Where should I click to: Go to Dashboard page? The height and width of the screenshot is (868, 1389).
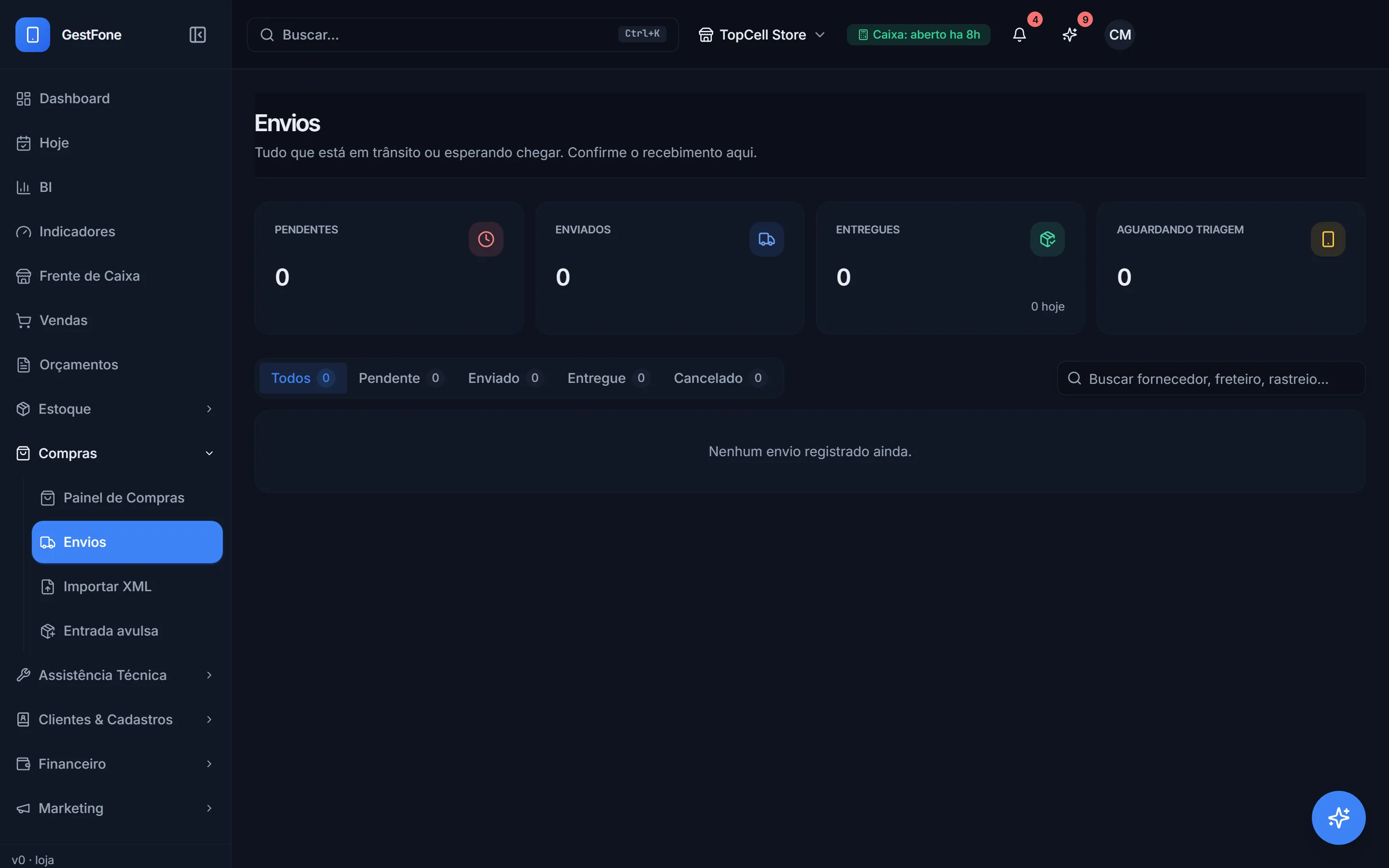click(x=115, y=99)
